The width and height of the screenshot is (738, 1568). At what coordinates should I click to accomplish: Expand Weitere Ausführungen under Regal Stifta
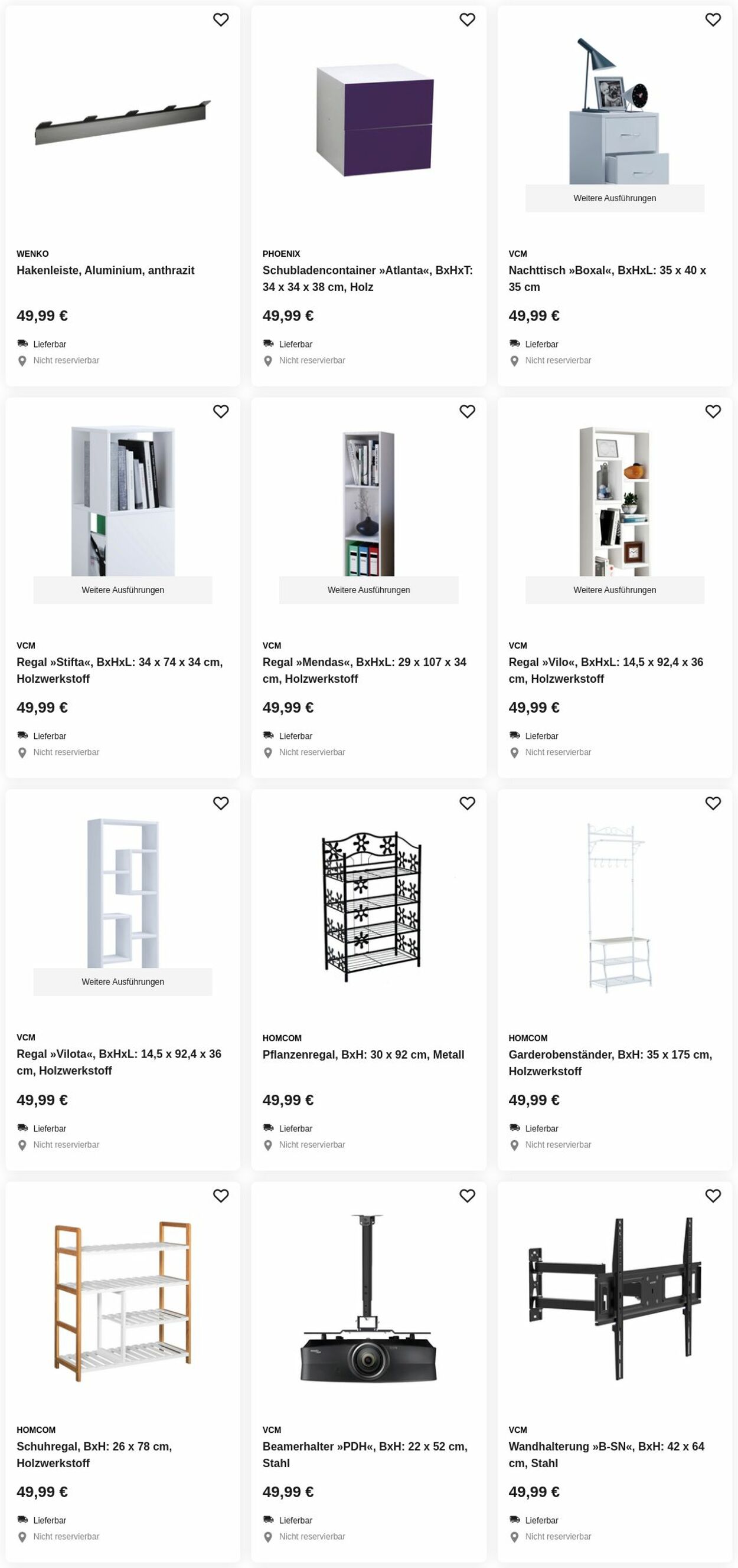122,590
